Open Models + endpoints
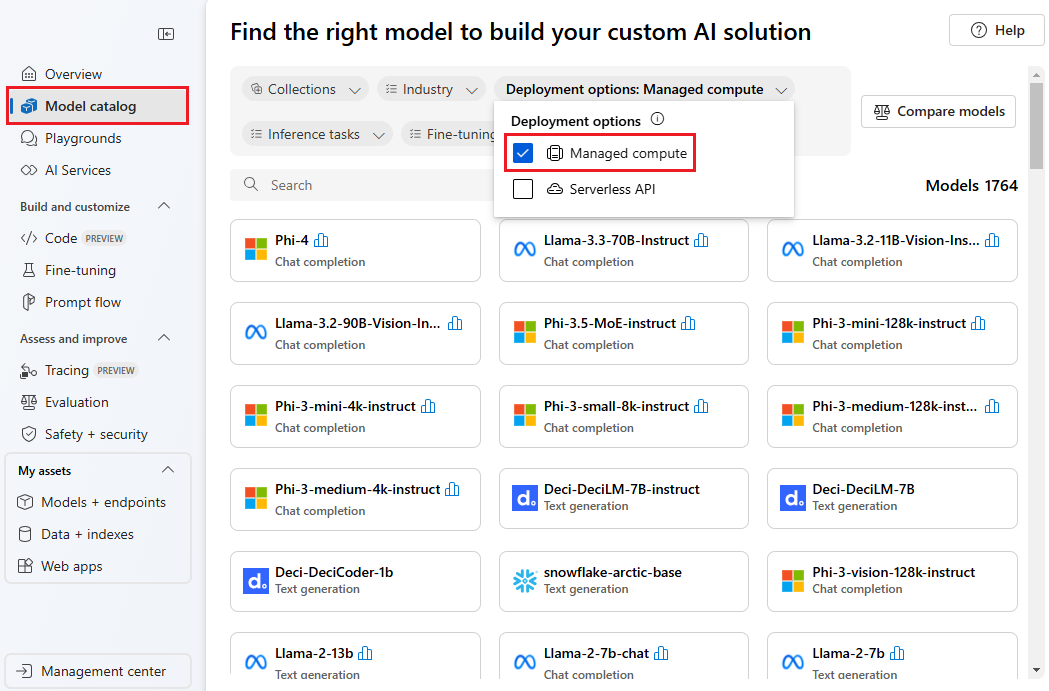This screenshot has height=691, width=1049. [92, 502]
